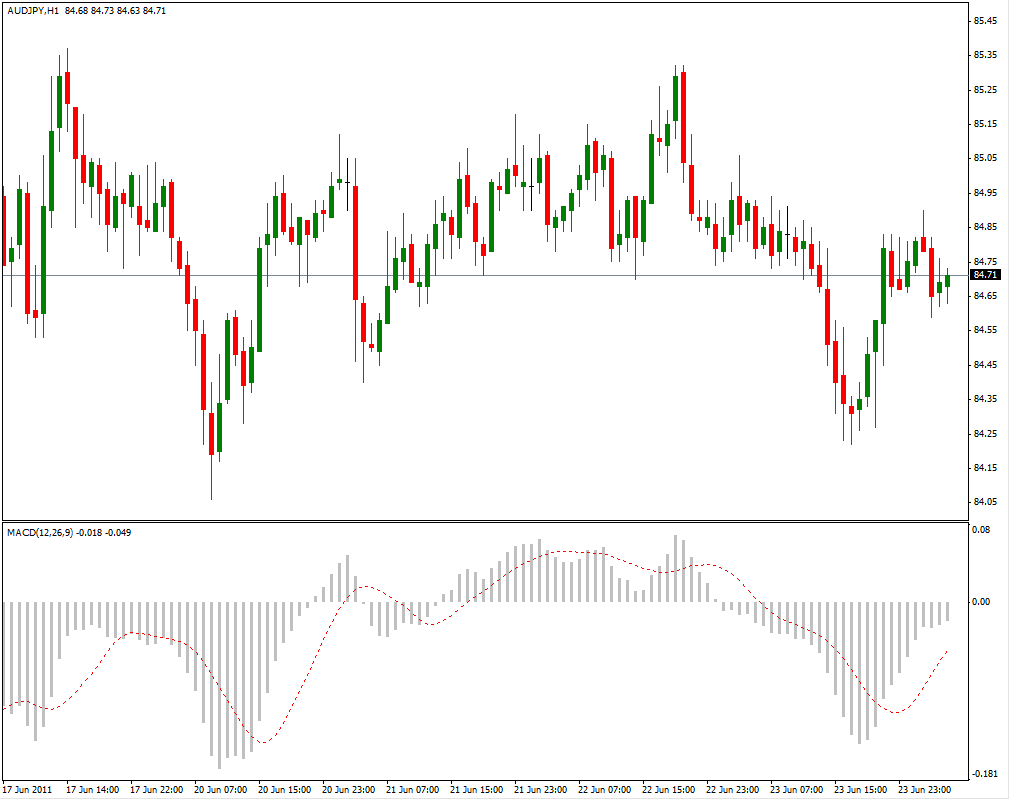Click the MACD -0.181 scale label

point(983,774)
